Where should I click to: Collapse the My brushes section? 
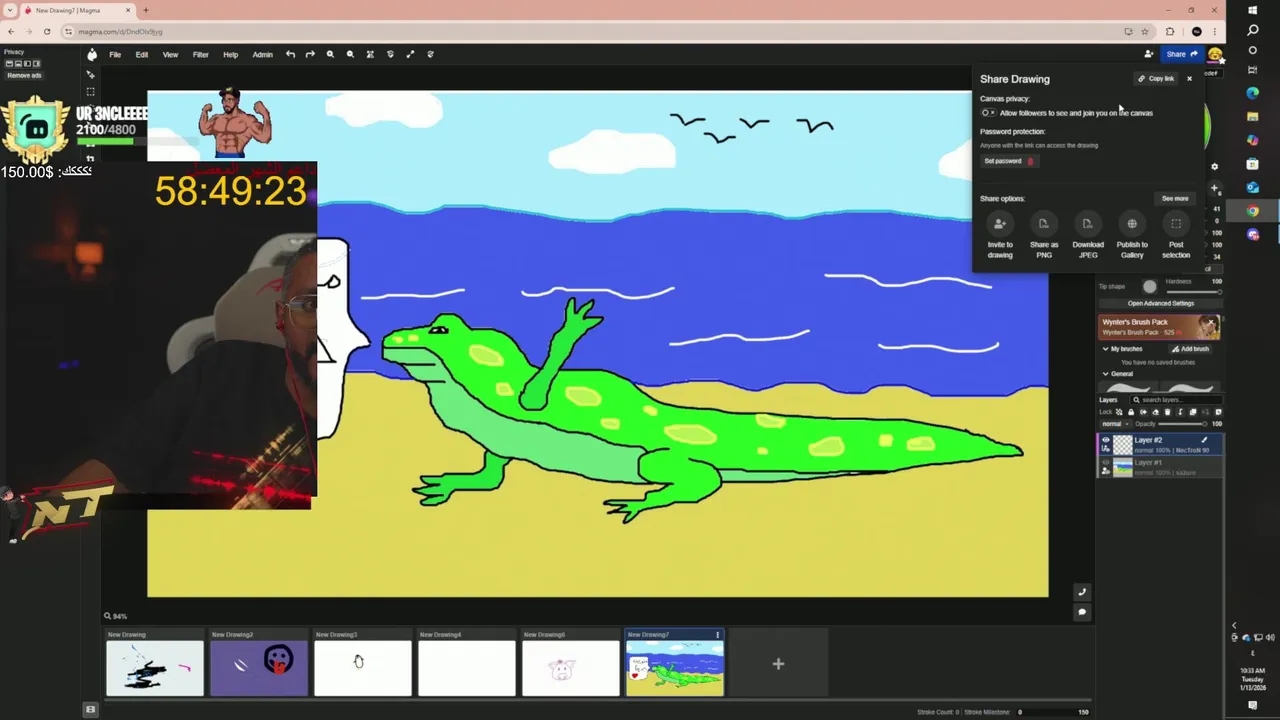1105,349
